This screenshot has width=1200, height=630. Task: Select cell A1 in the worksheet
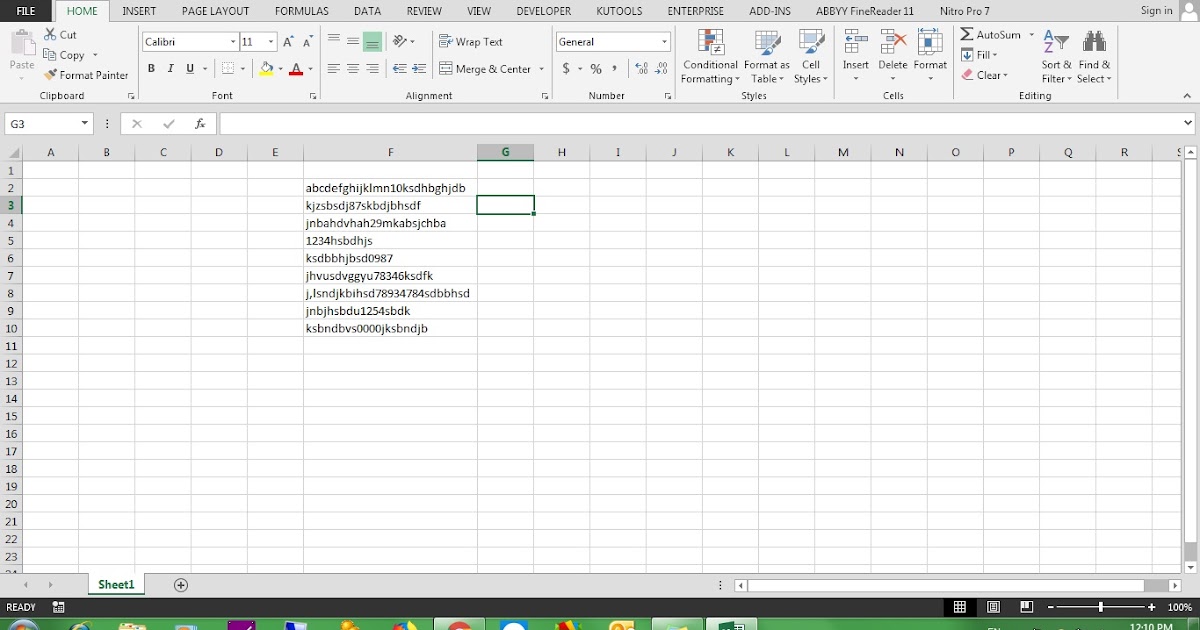[x=50, y=169]
